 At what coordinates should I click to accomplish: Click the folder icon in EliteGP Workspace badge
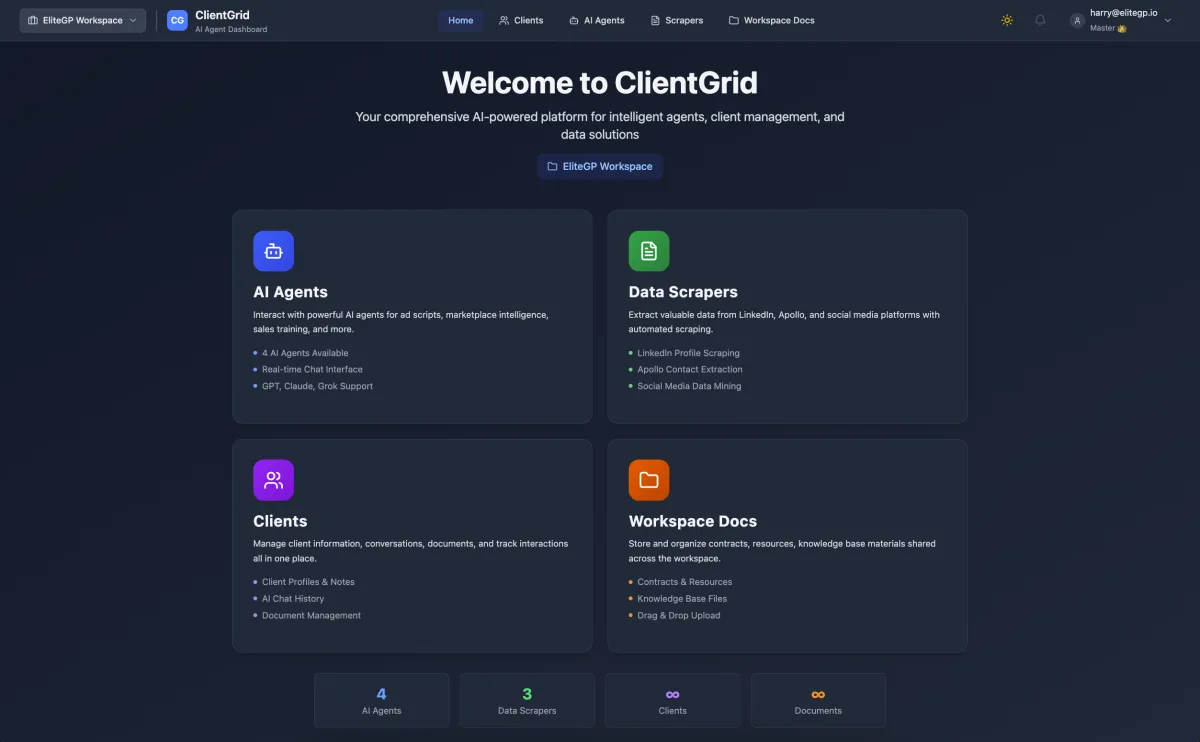point(552,166)
